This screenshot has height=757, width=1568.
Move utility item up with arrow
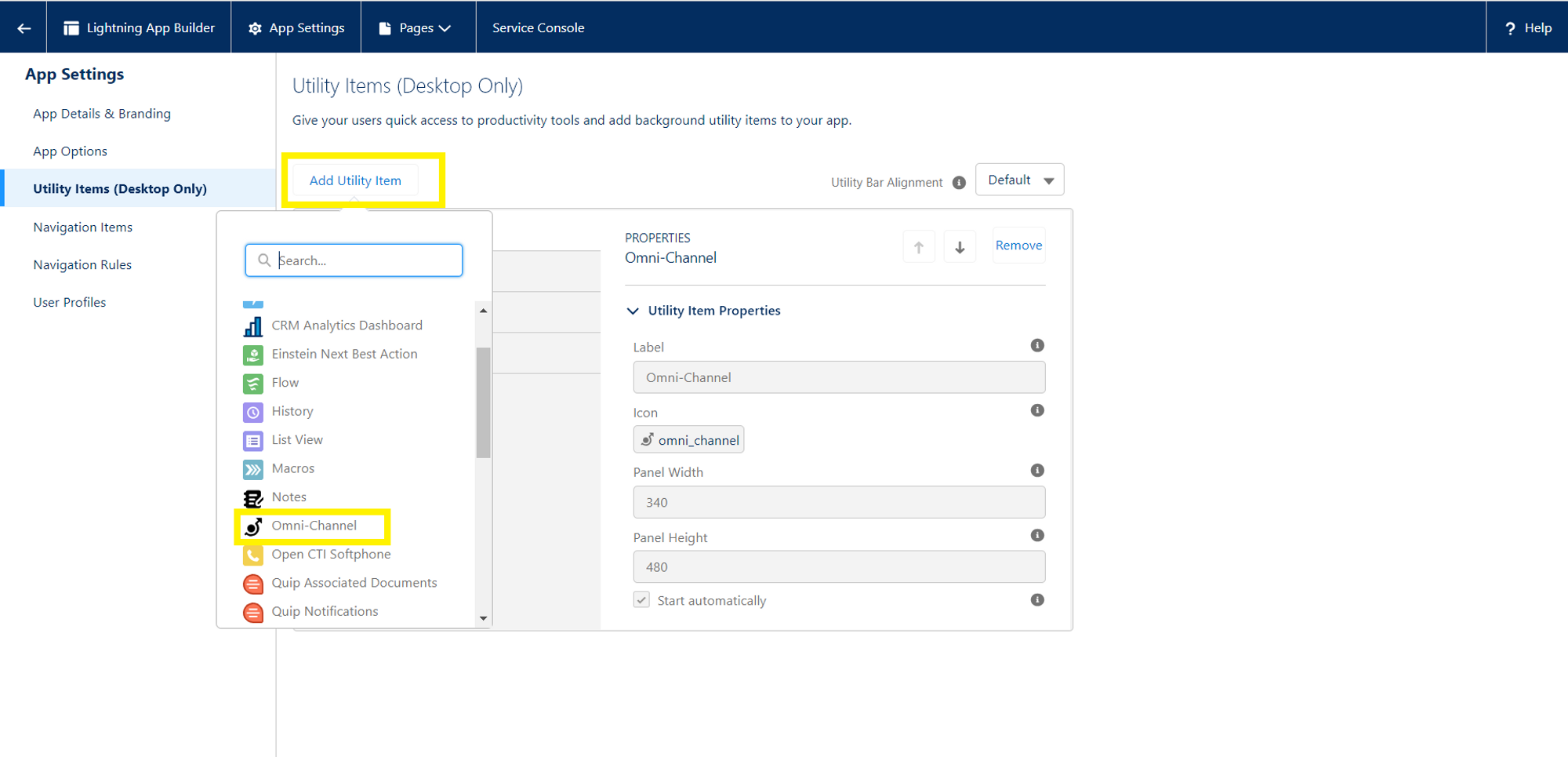click(x=919, y=246)
